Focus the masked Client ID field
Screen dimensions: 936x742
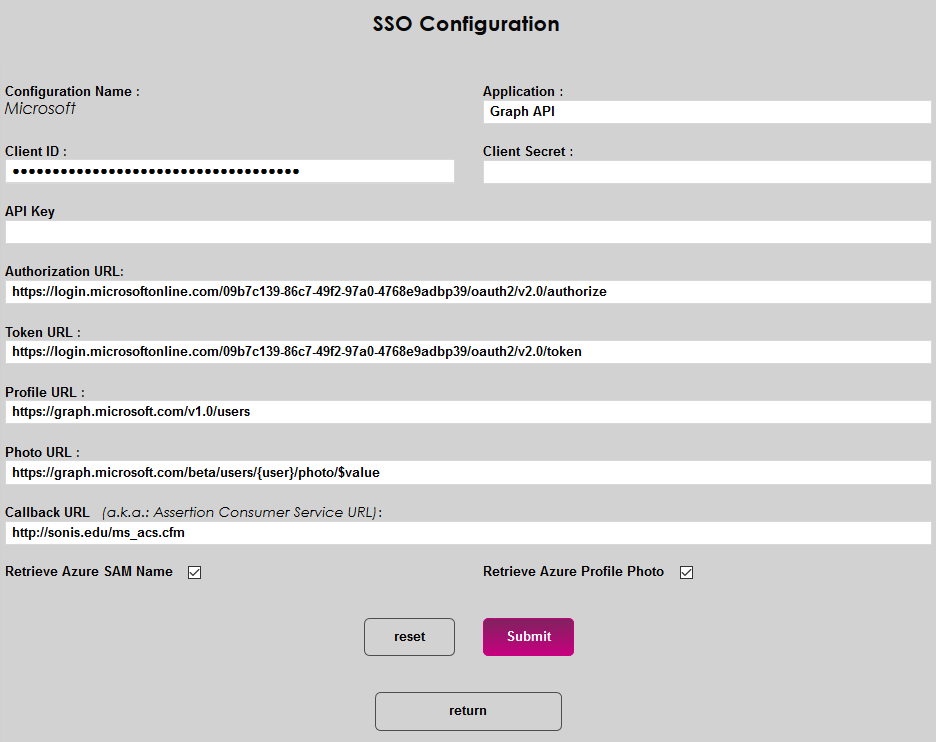click(x=229, y=172)
